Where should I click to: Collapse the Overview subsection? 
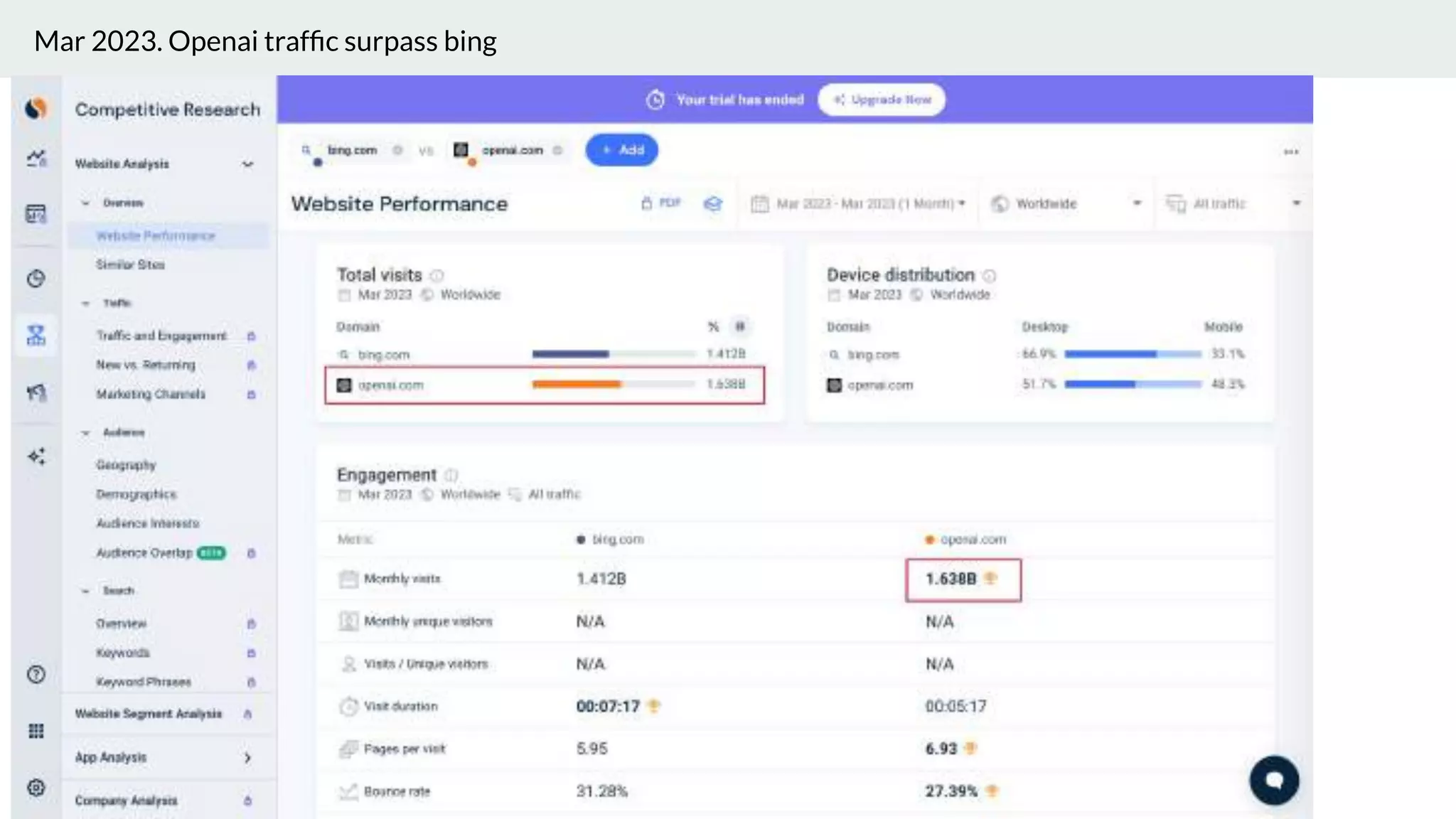point(85,203)
